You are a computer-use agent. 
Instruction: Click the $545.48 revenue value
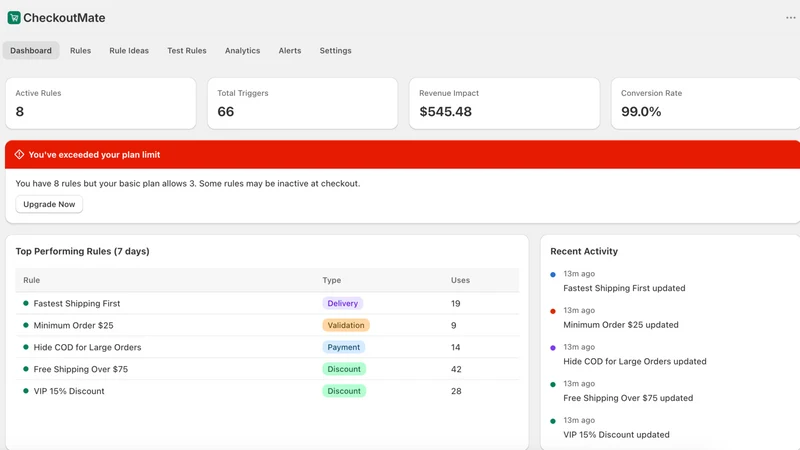coord(445,112)
